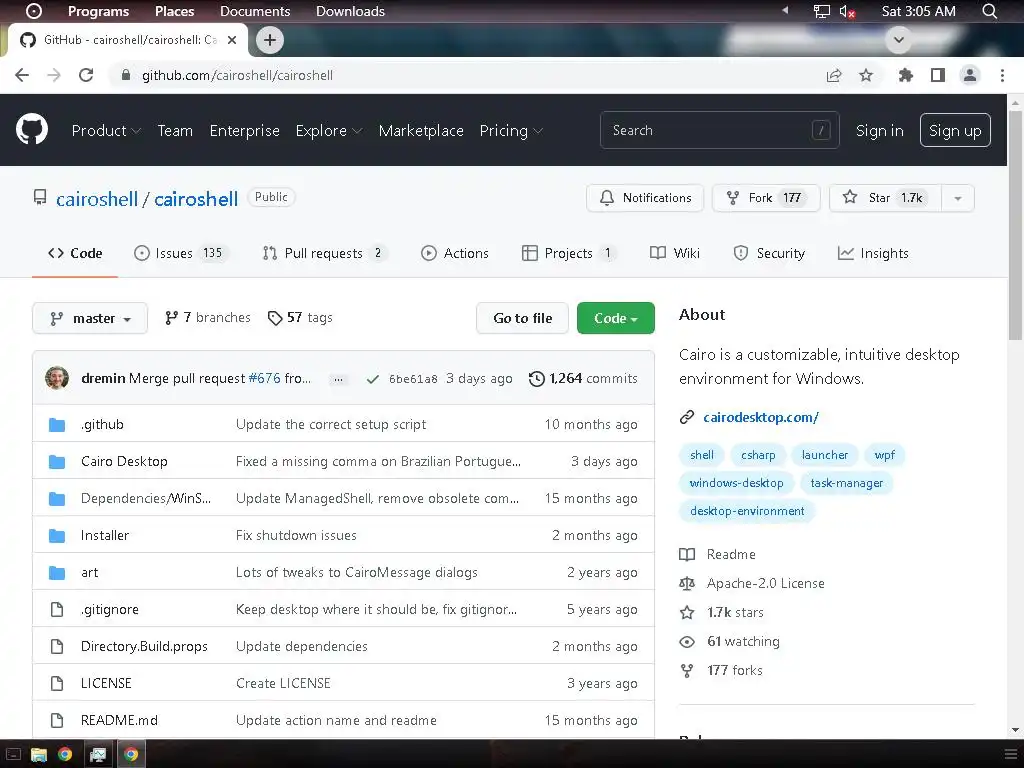Image resolution: width=1024 pixels, height=768 pixels.
Task: Open the Programs menu in top panel
Action: 98,11
